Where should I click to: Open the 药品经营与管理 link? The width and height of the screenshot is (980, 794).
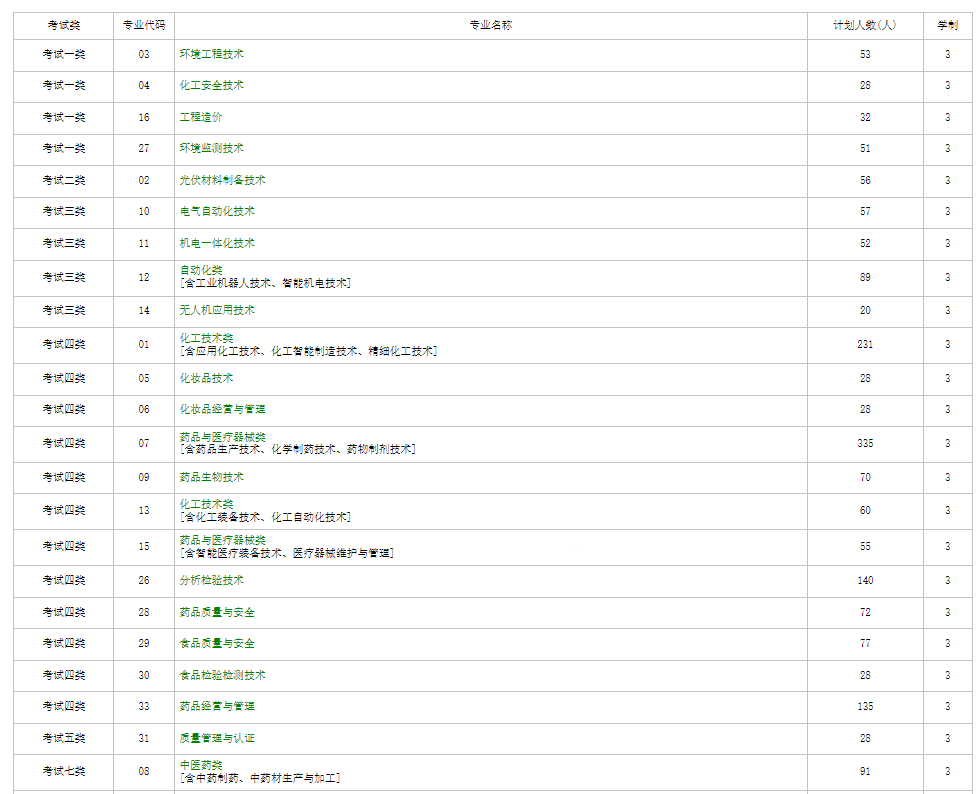tap(217, 706)
